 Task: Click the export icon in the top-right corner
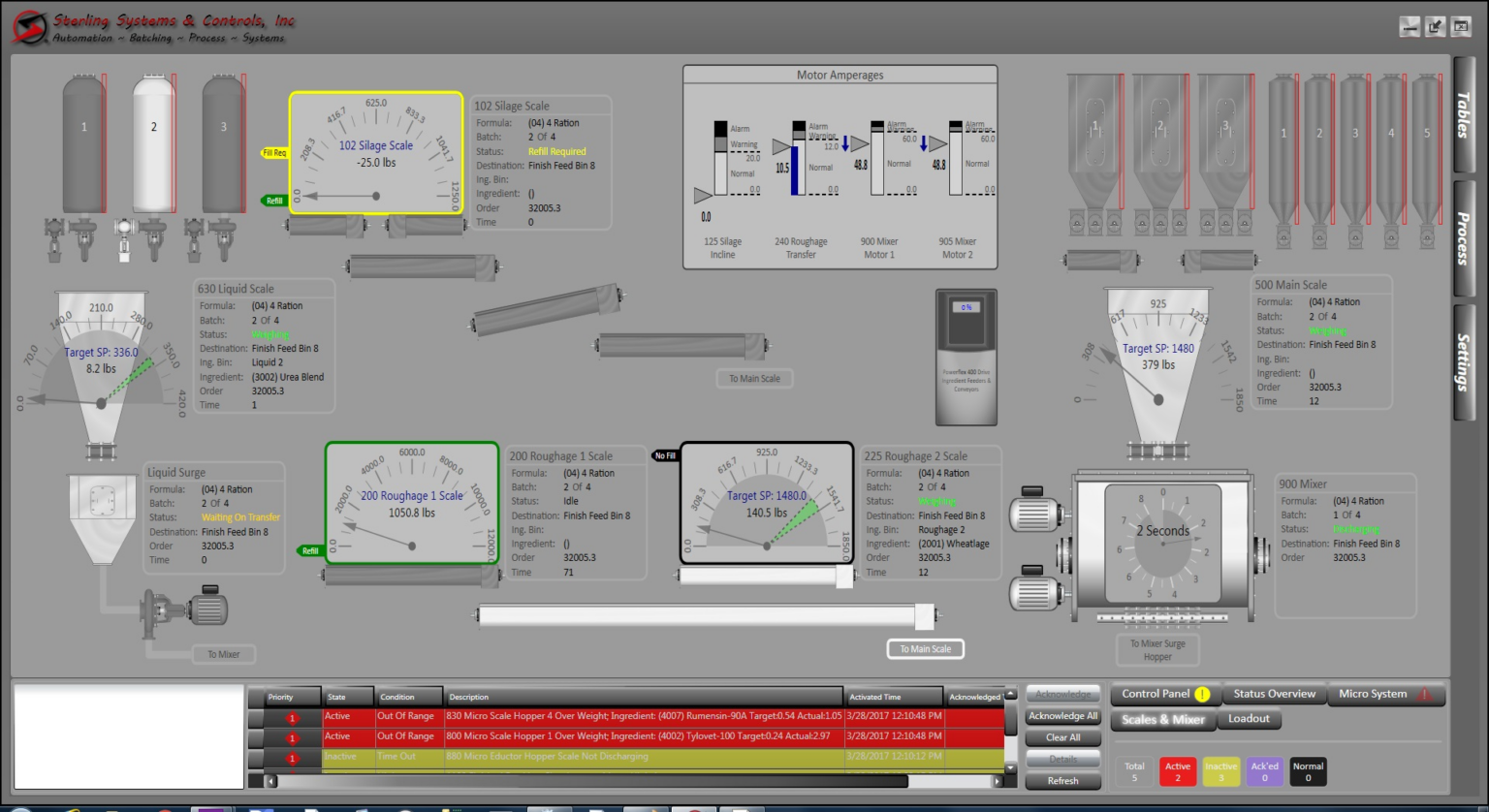tap(1436, 26)
